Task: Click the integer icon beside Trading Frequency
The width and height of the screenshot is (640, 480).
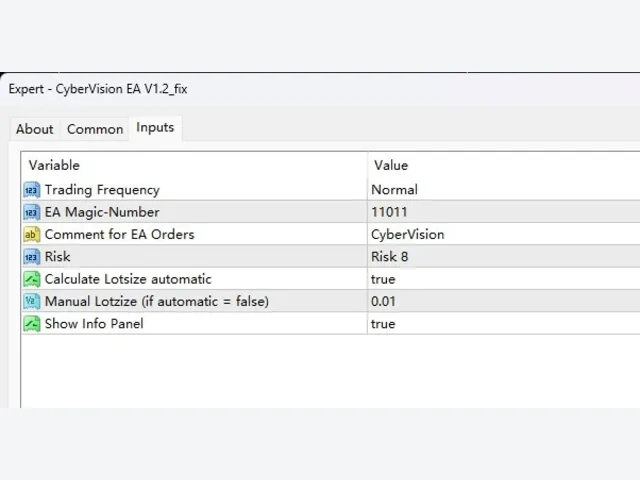Action: [32, 190]
